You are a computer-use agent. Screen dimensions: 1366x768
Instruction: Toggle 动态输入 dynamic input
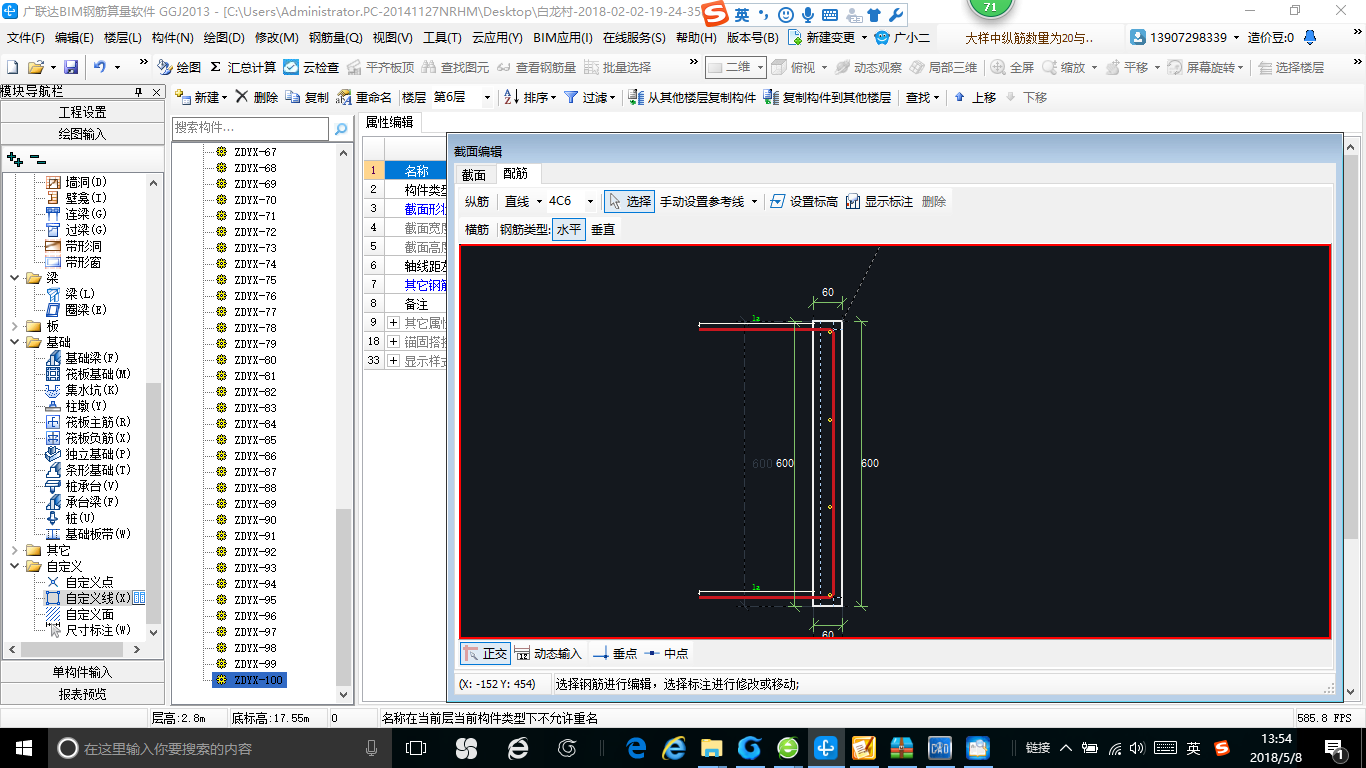click(548, 653)
